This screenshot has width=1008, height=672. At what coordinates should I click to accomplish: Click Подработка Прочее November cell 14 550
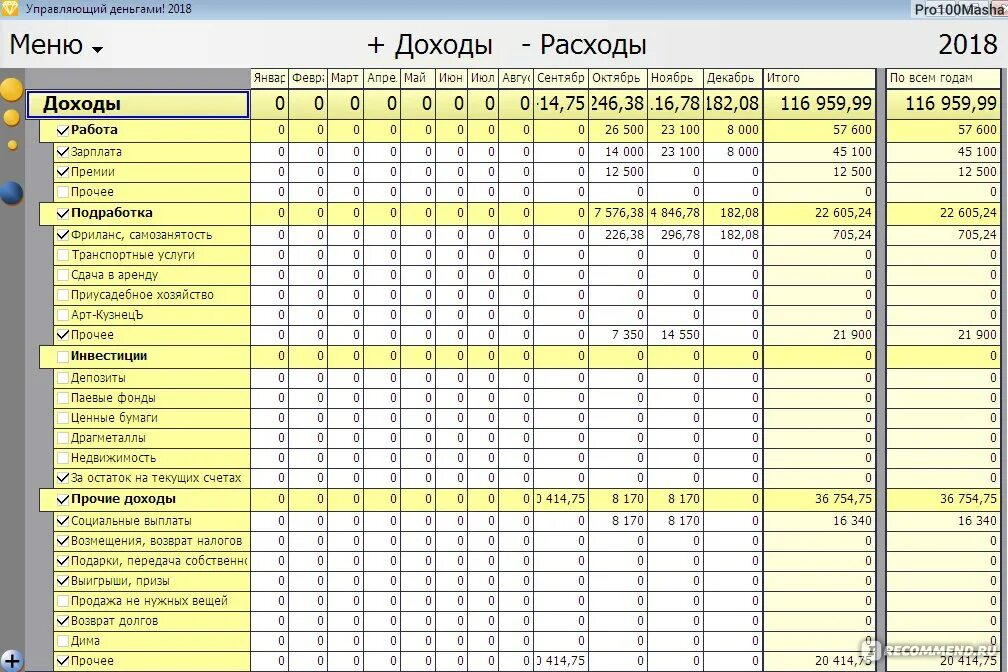tap(675, 334)
